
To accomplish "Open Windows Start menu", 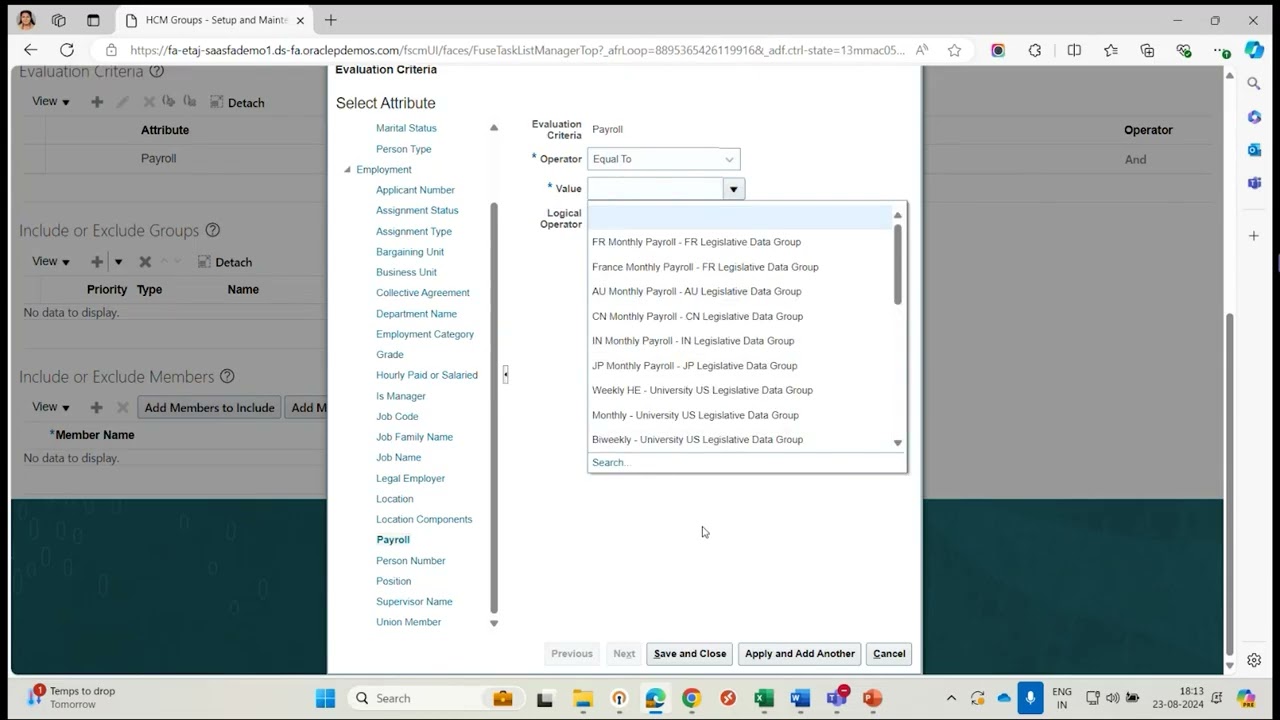I will 326,698.
